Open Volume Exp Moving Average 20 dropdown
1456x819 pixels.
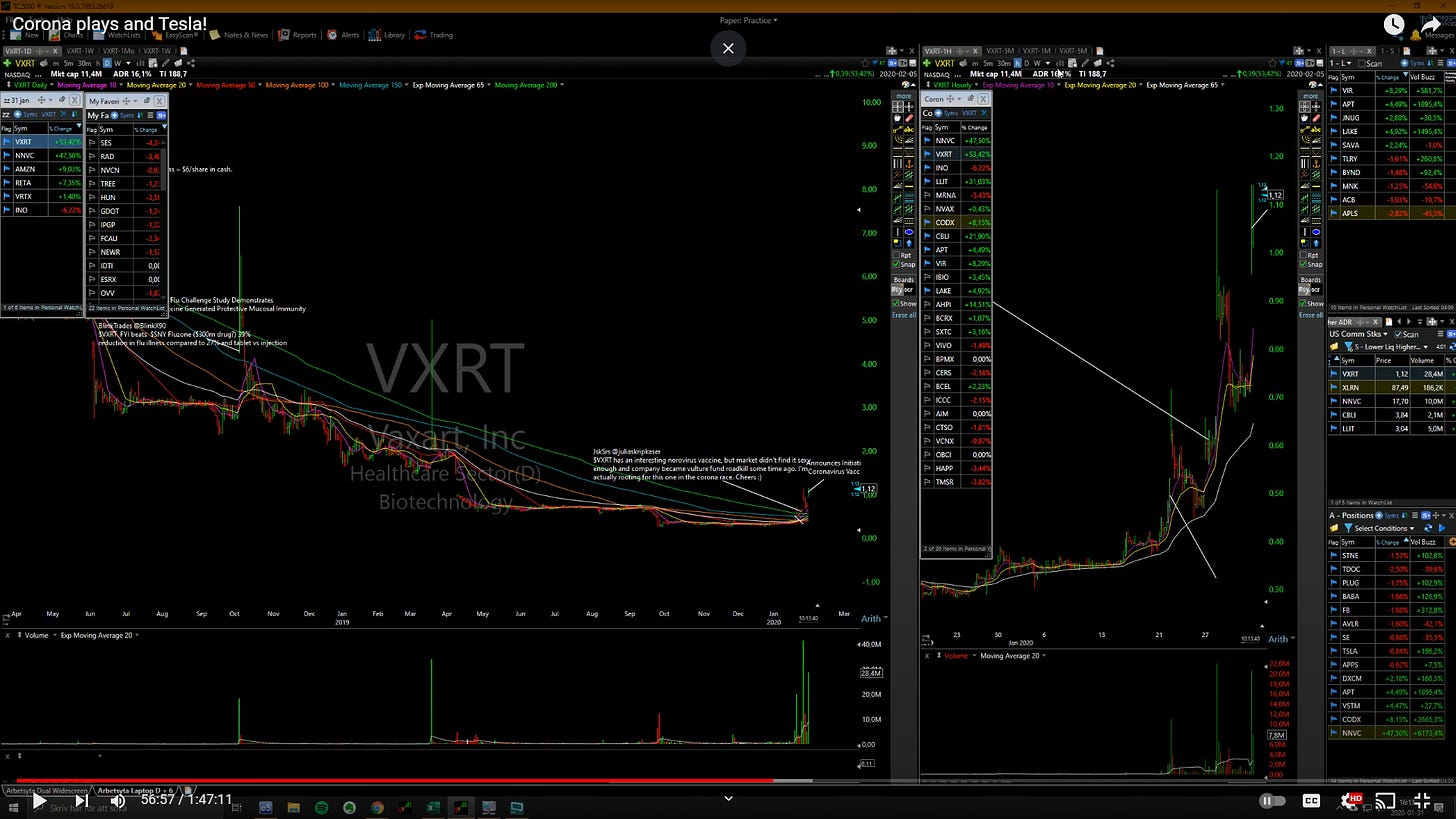[x=137, y=635]
